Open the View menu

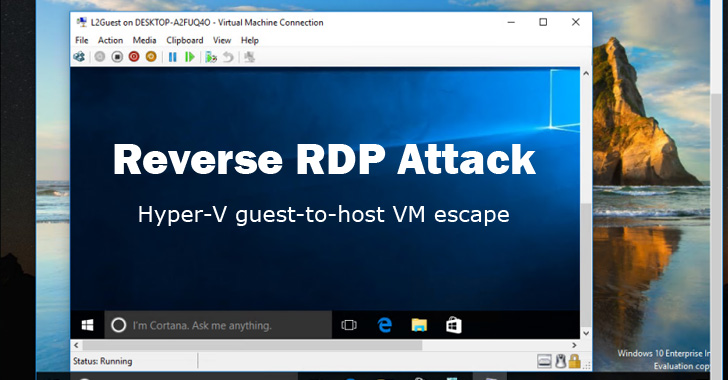click(x=222, y=40)
